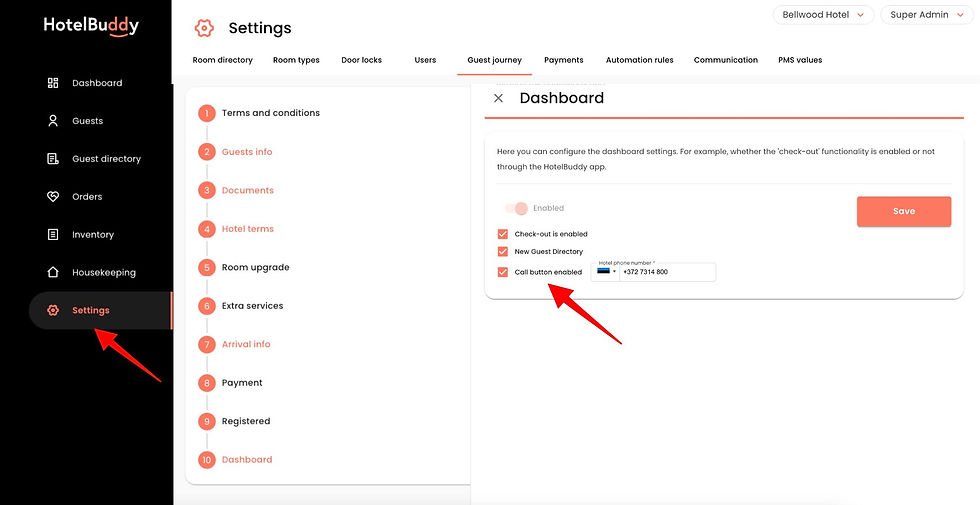980x505 pixels.
Task: Go to Guests in sidebar menu
Action: coord(88,121)
